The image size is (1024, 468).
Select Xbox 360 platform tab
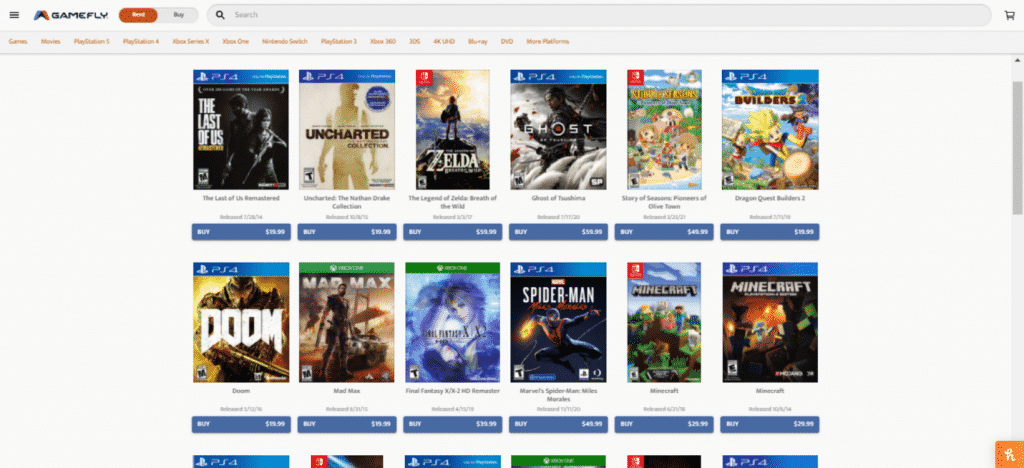pos(383,42)
